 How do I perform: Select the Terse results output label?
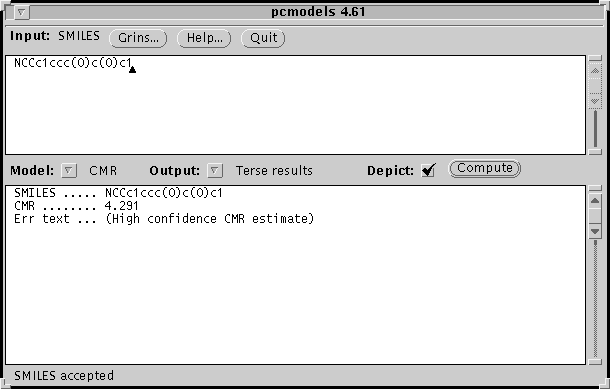[274, 171]
